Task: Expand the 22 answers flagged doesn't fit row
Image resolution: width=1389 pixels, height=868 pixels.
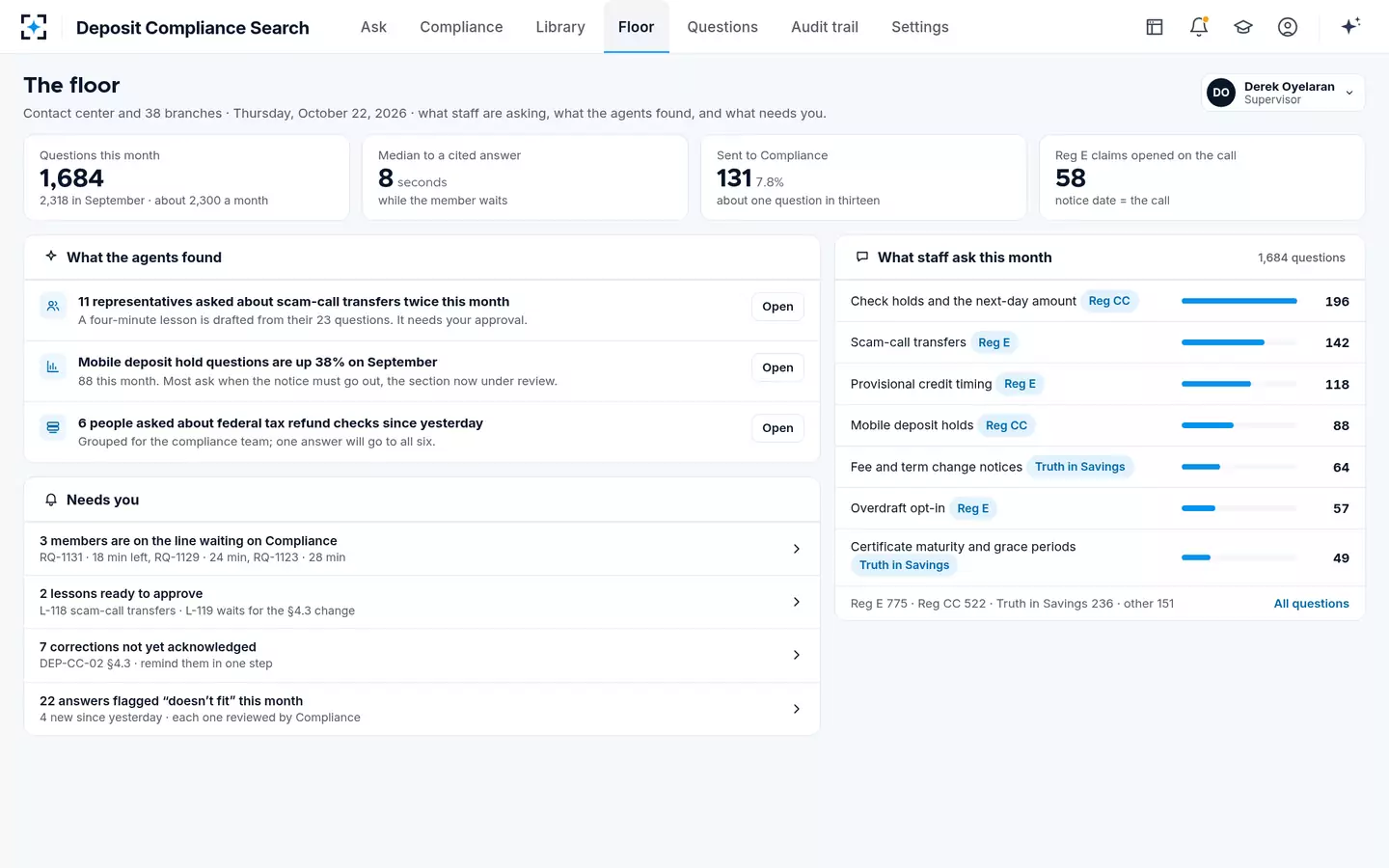Action: pyautogui.click(x=422, y=709)
